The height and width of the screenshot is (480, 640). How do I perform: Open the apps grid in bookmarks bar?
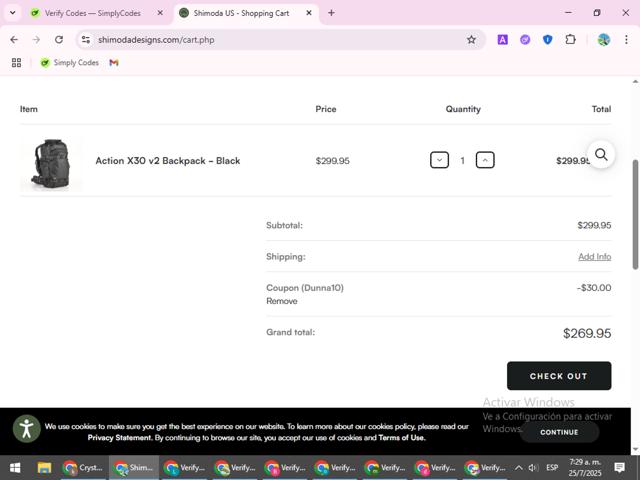pyautogui.click(x=16, y=62)
